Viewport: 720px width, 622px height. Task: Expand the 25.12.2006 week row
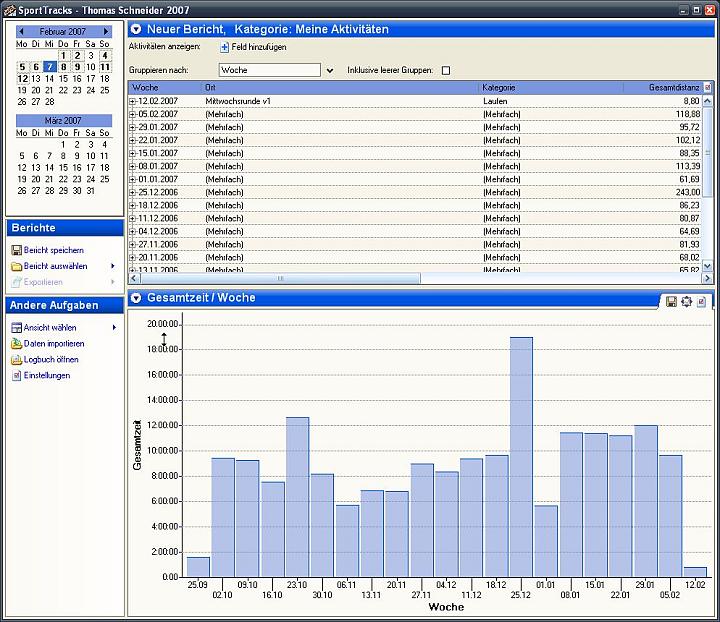(133, 192)
